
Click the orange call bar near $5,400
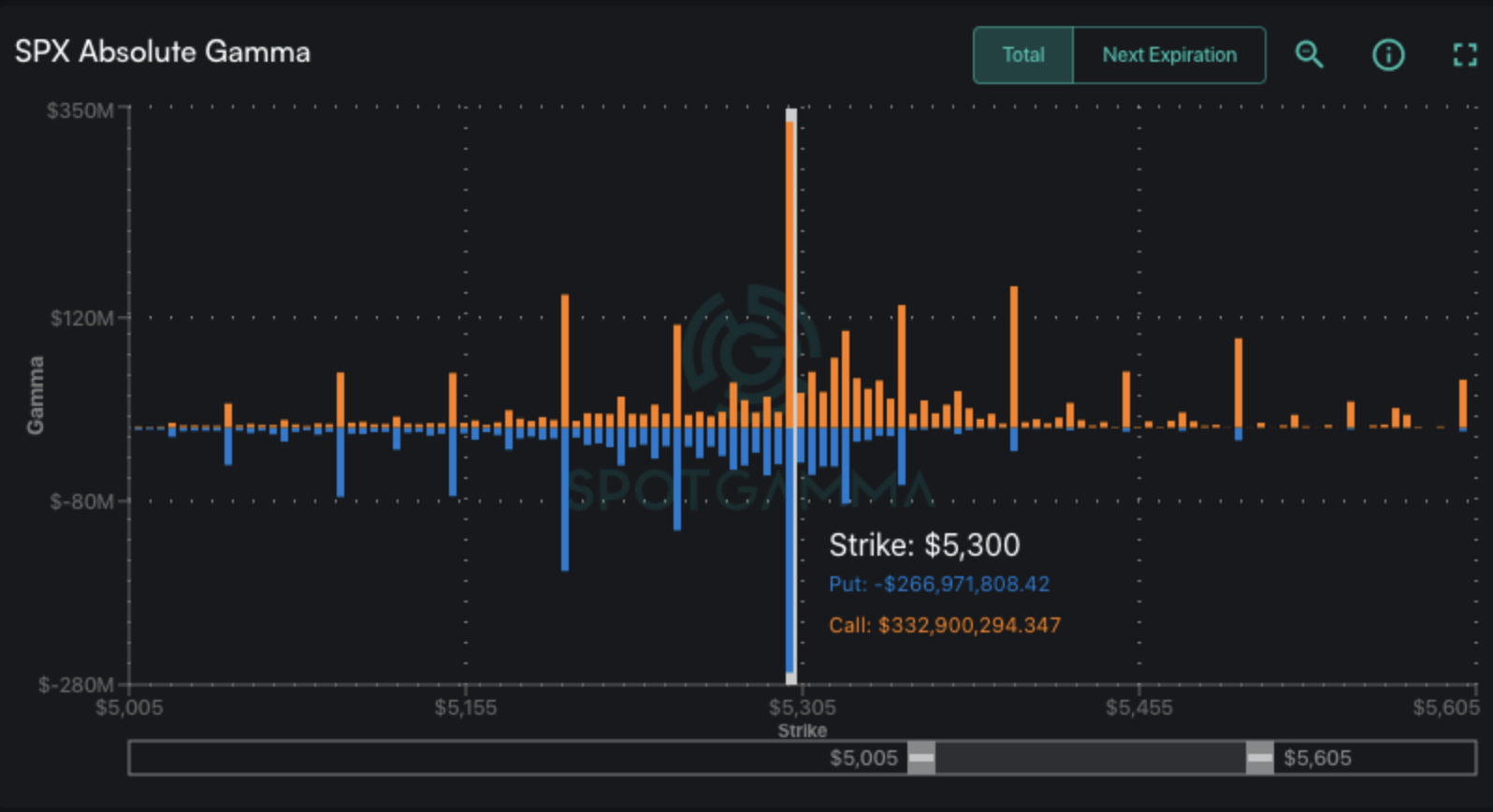click(1014, 355)
